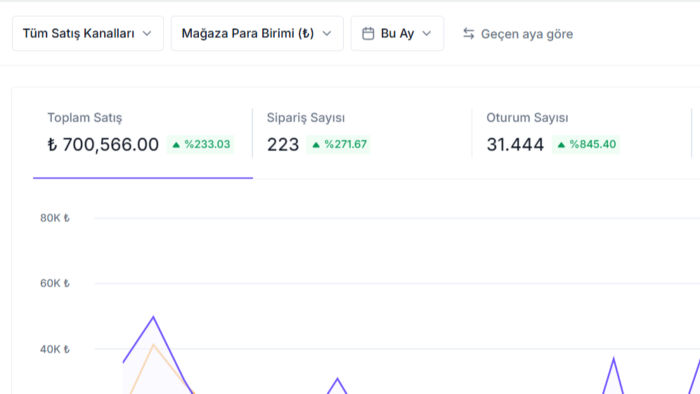Screen dimensions: 700x394
Task: Click the 80K ₺ axis label
Action: 55,218
